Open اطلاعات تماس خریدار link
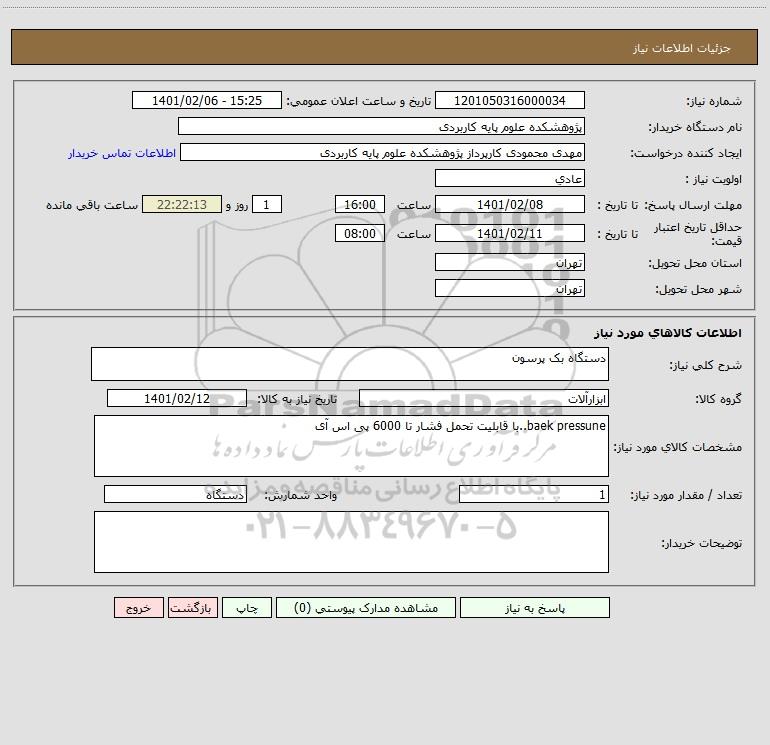Image resolution: width=770 pixels, height=745 pixels. click(x=122, y=153)
